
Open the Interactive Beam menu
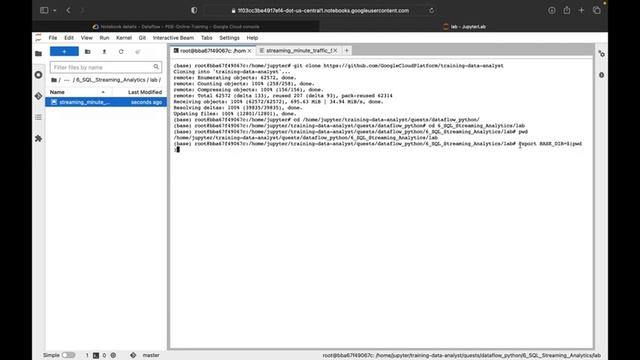pos(173,38)
